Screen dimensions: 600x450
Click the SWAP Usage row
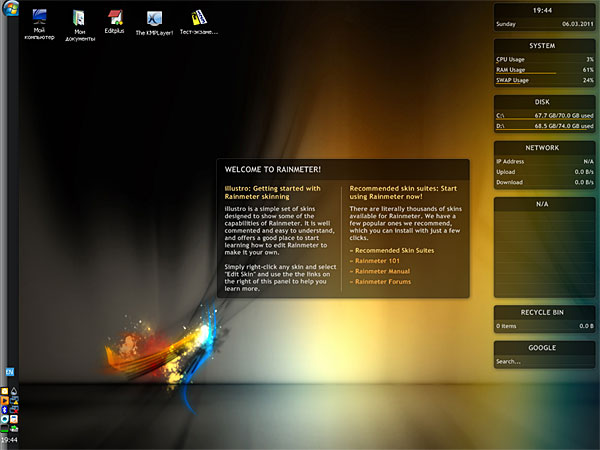545,80
